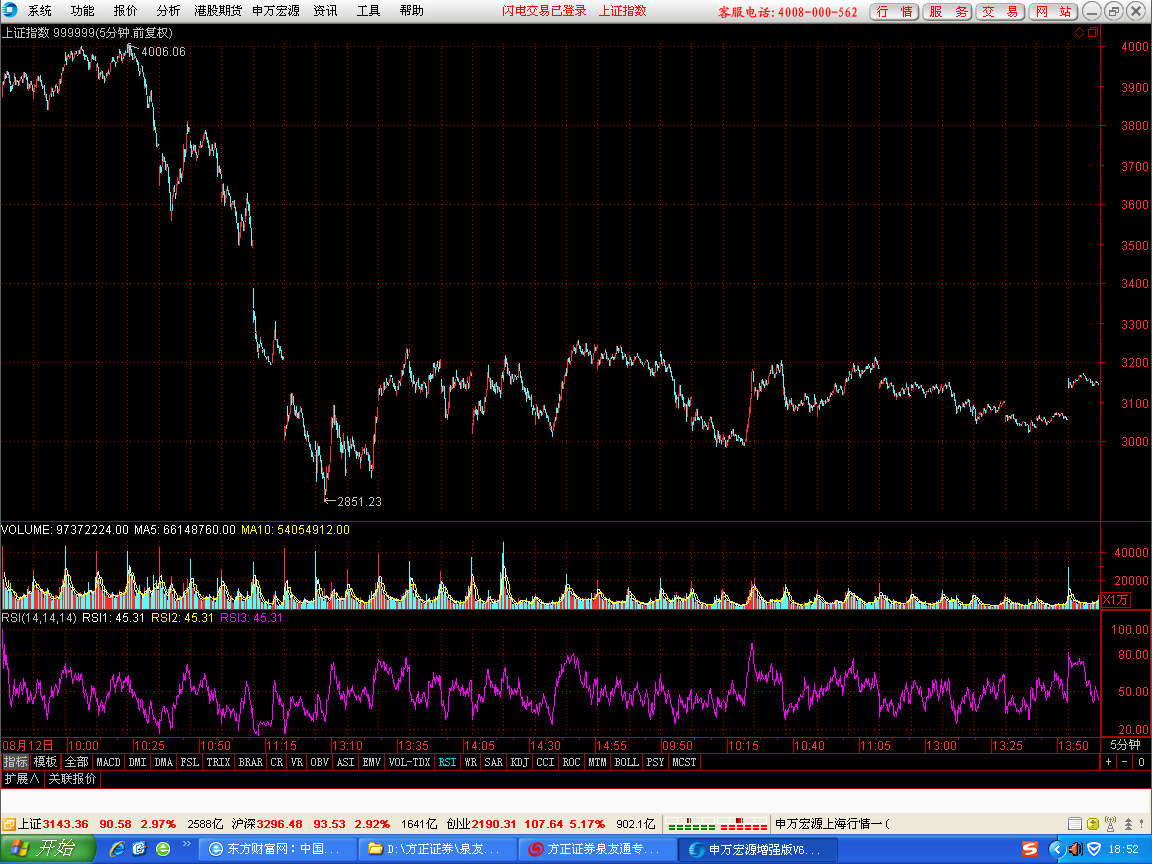Click the red window-restore icon above the chart
The height and width of the screenshot is (864, 1152).
[1093, 32]
